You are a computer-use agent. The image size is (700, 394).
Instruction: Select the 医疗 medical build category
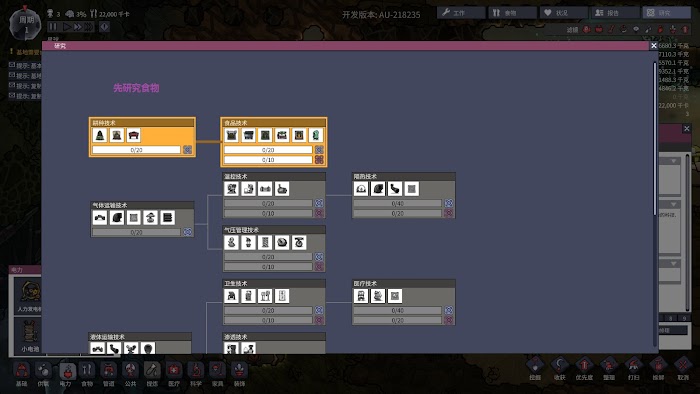(x=174, y=374)
